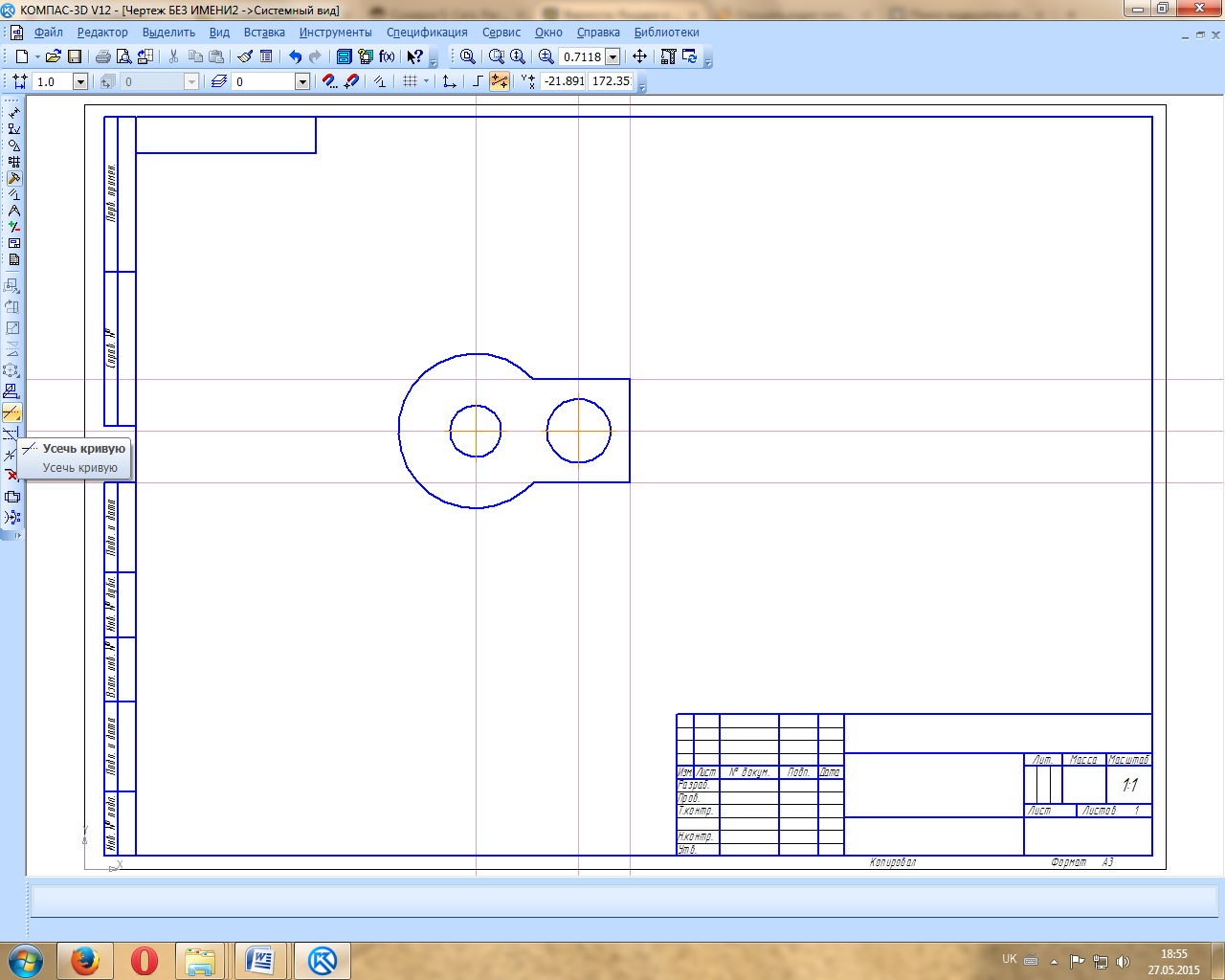
Task: Open the Variables f(x) tool
Action: point(387,56)
